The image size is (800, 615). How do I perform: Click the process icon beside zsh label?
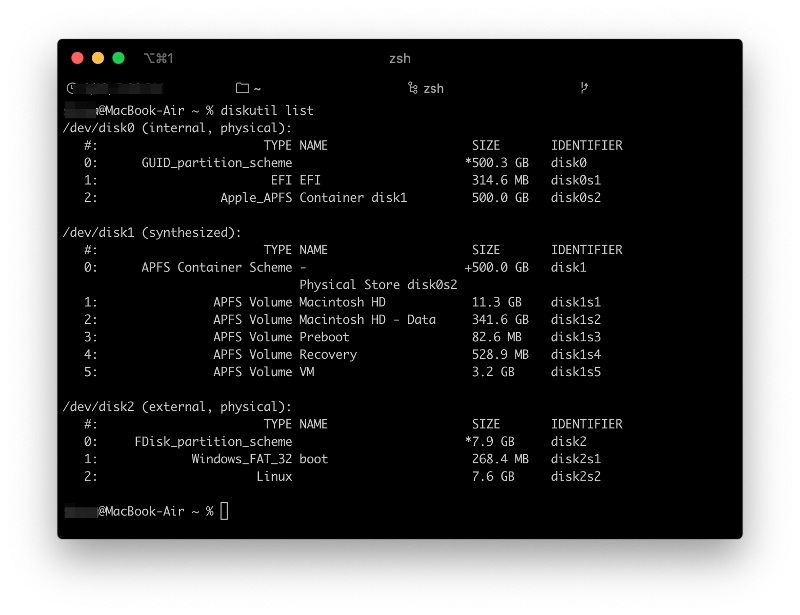coord(413,88)
